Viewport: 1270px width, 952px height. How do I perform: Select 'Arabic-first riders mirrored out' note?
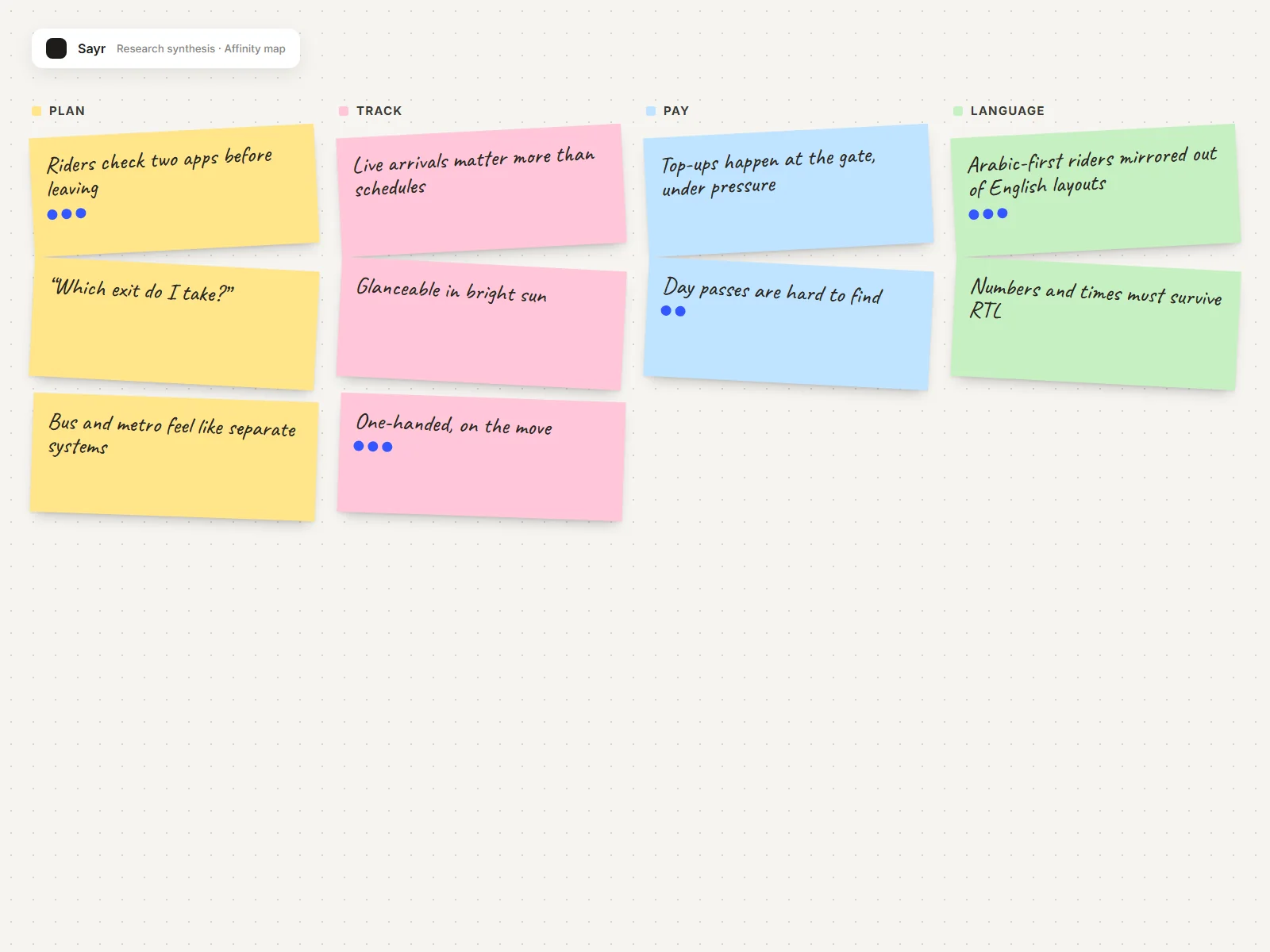[x=1096, y=190]
